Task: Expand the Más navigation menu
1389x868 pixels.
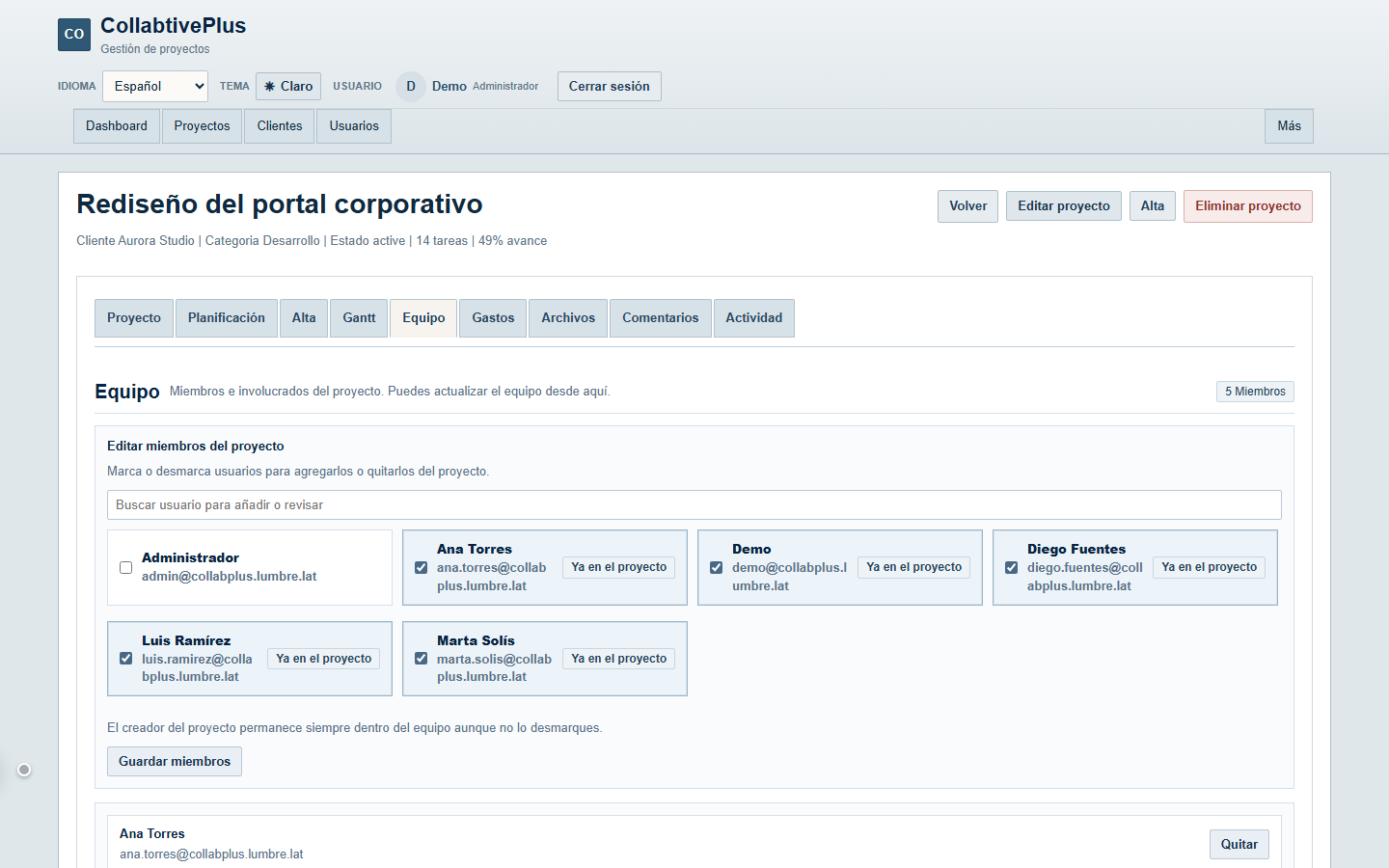Action: click(x=1289, y=126)
